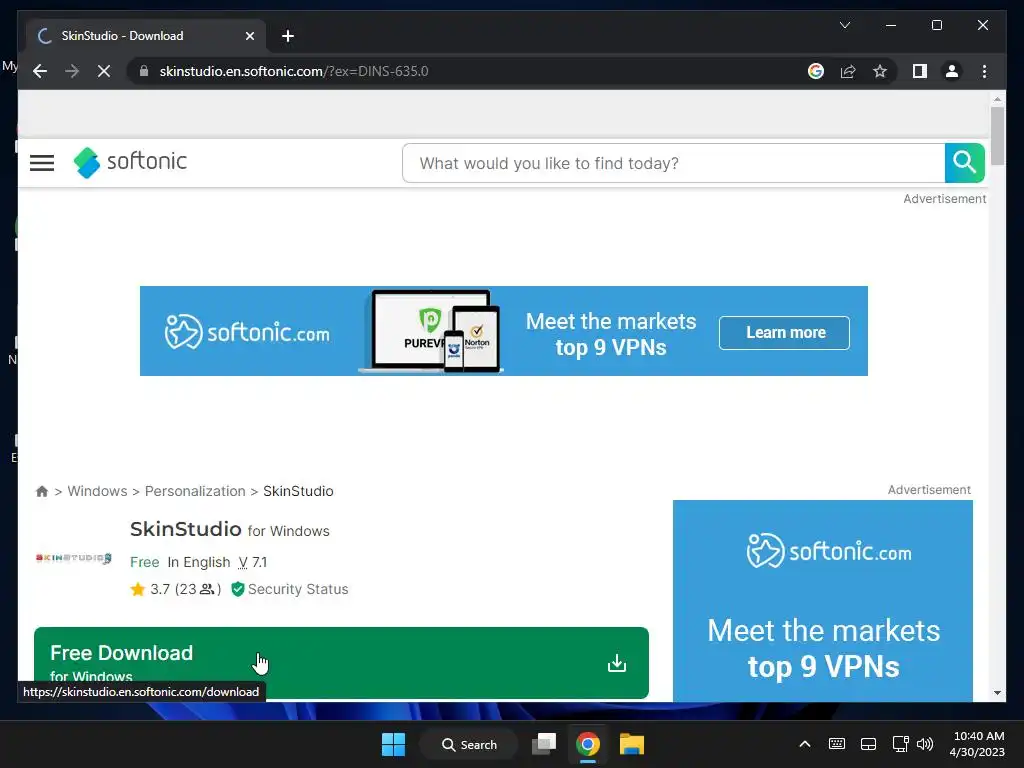Click the Windows breadcrumb link
Image resolution: width=1024 pixels, height=768 pixels.
point(97,491)
